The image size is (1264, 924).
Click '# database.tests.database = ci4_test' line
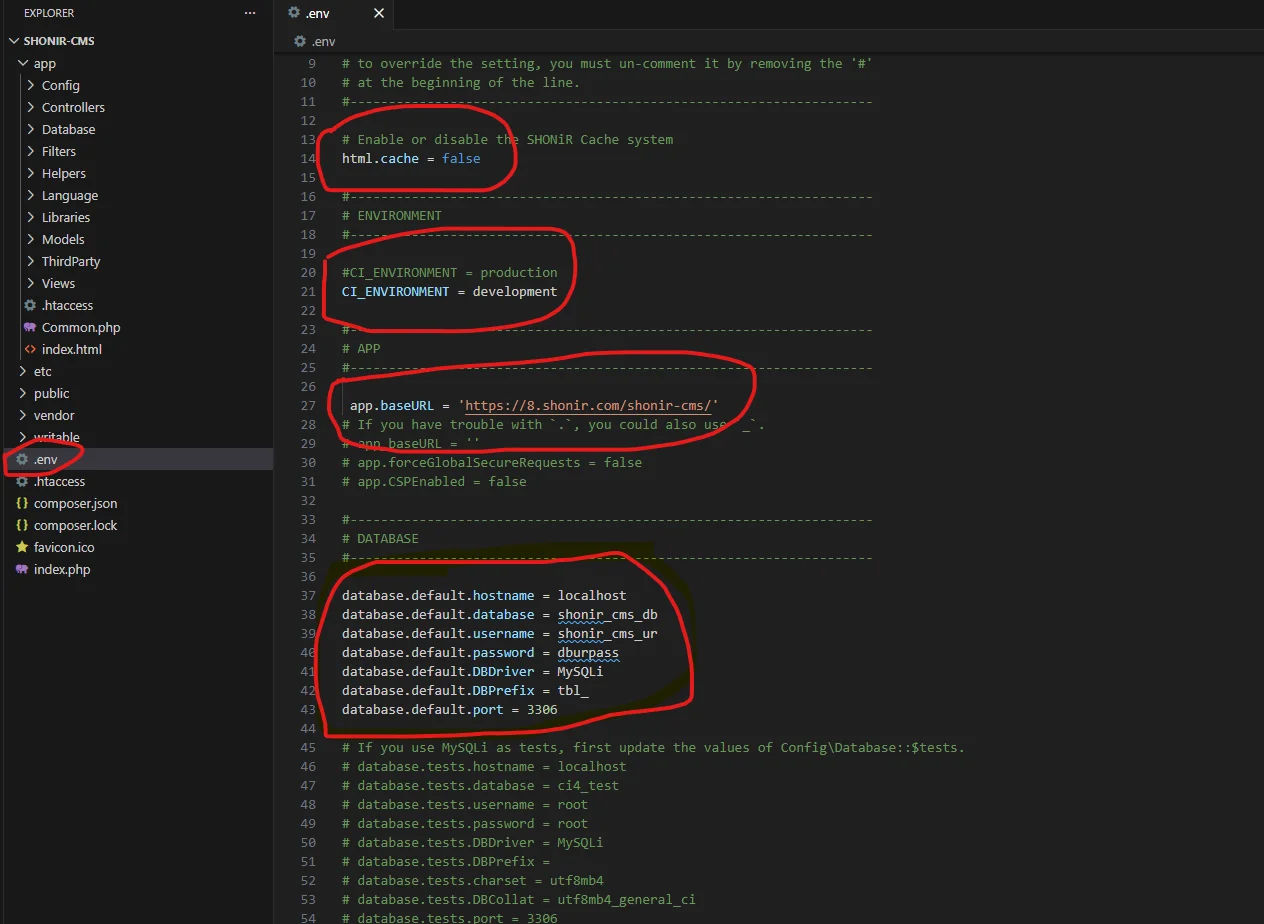point(480,785)
